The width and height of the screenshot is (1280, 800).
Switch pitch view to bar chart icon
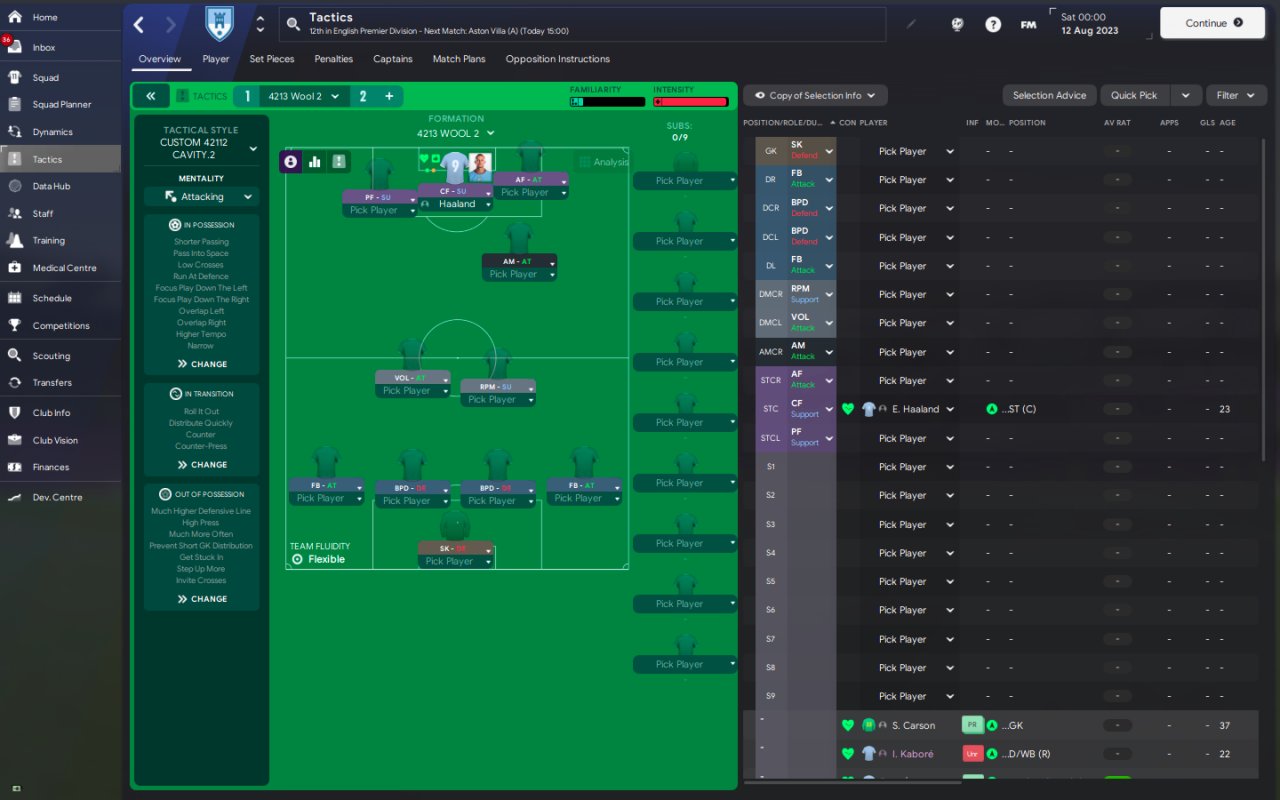coord(315,161)
